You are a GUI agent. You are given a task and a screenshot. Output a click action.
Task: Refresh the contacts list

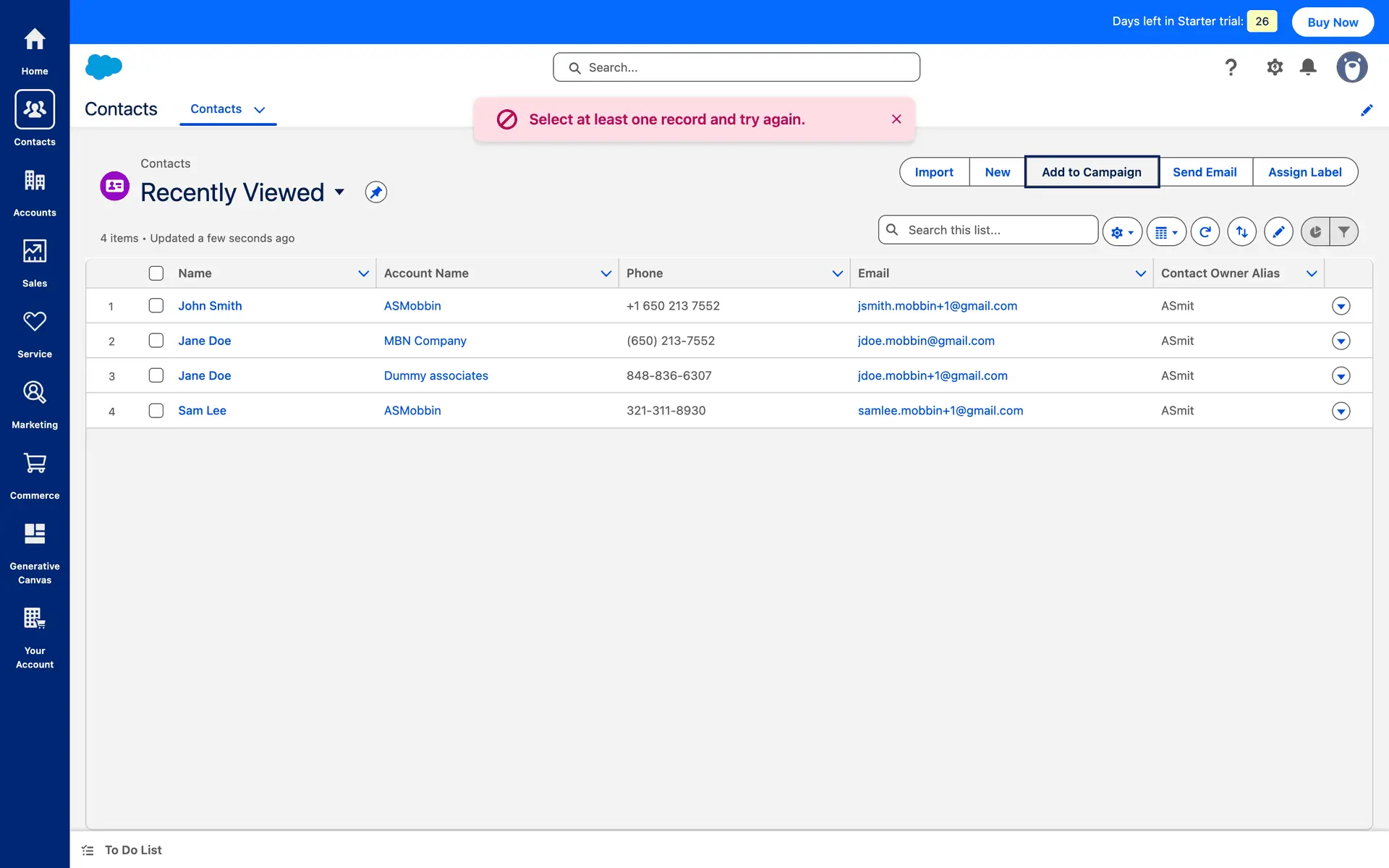tap(1205, 231)
